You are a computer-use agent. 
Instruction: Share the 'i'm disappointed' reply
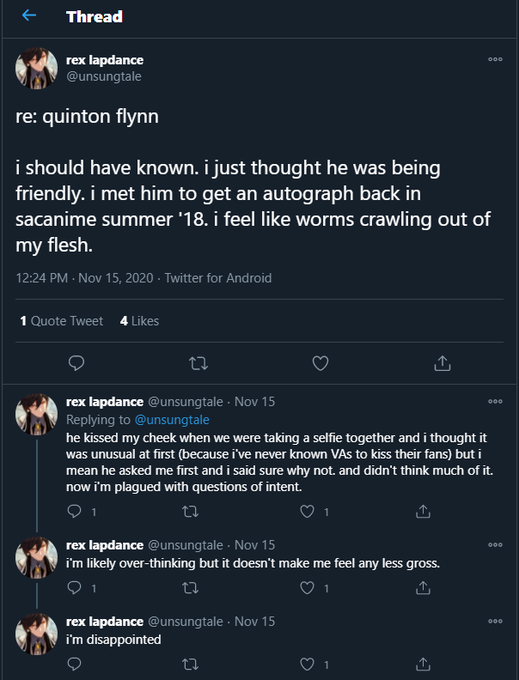(423, 664)
